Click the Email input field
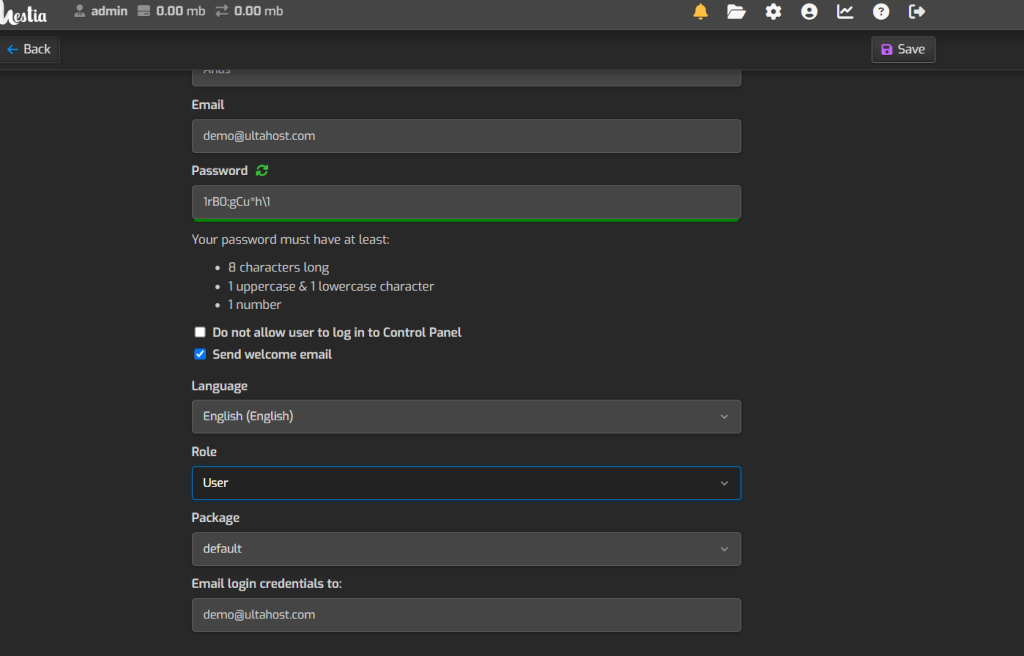 click(x=466, y=136)
